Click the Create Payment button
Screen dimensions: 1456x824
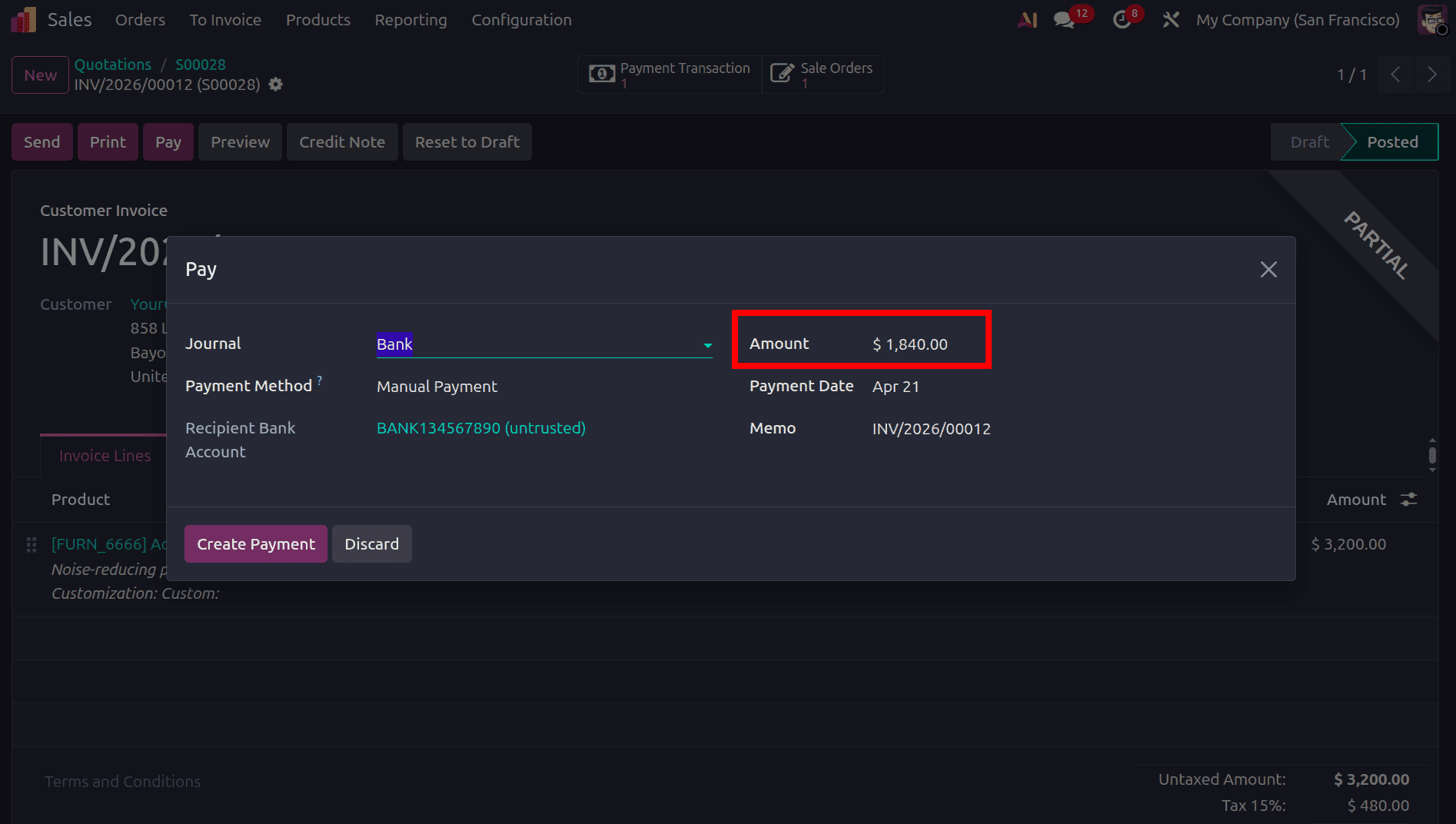pos(255,543)
